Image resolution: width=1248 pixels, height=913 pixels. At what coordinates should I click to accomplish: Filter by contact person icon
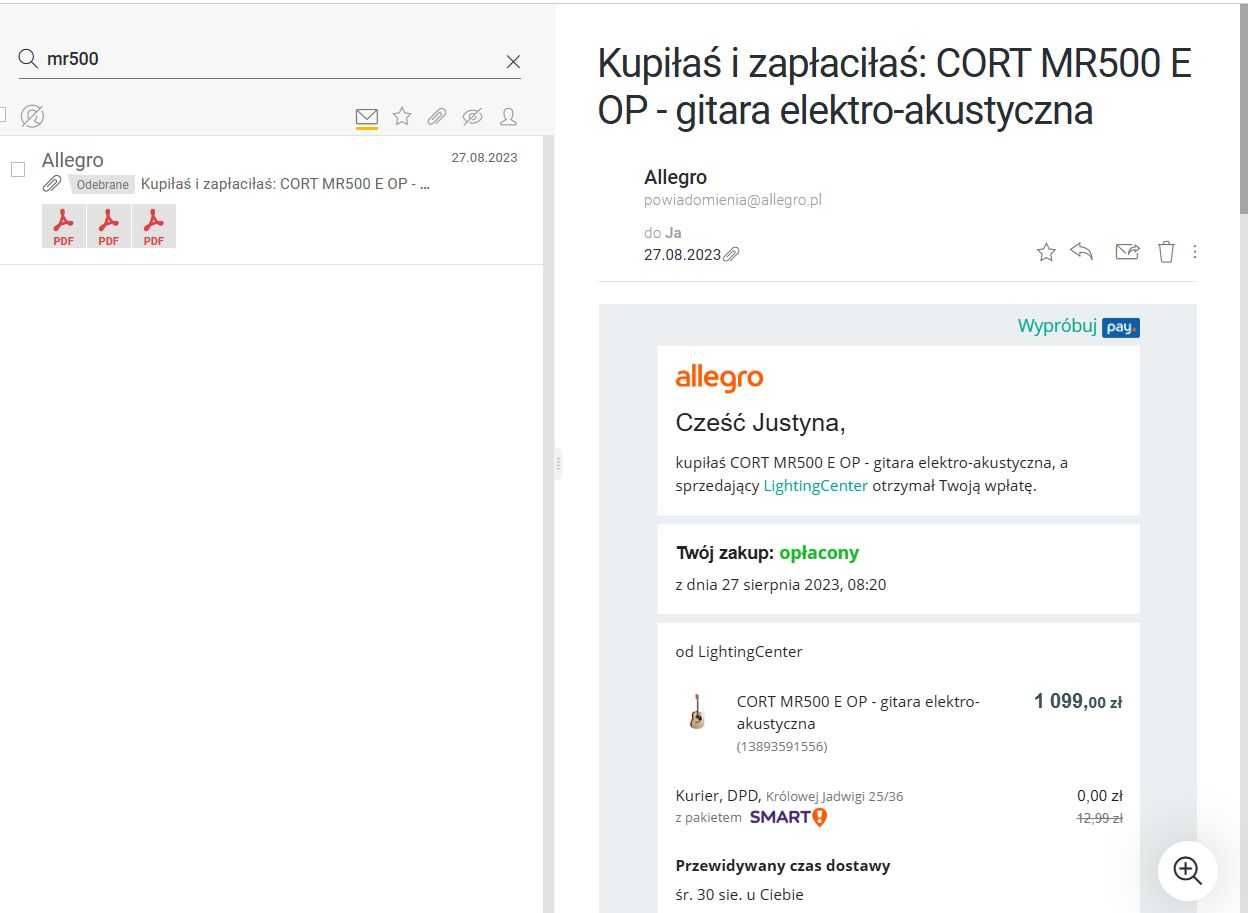(x=508, y=117)
